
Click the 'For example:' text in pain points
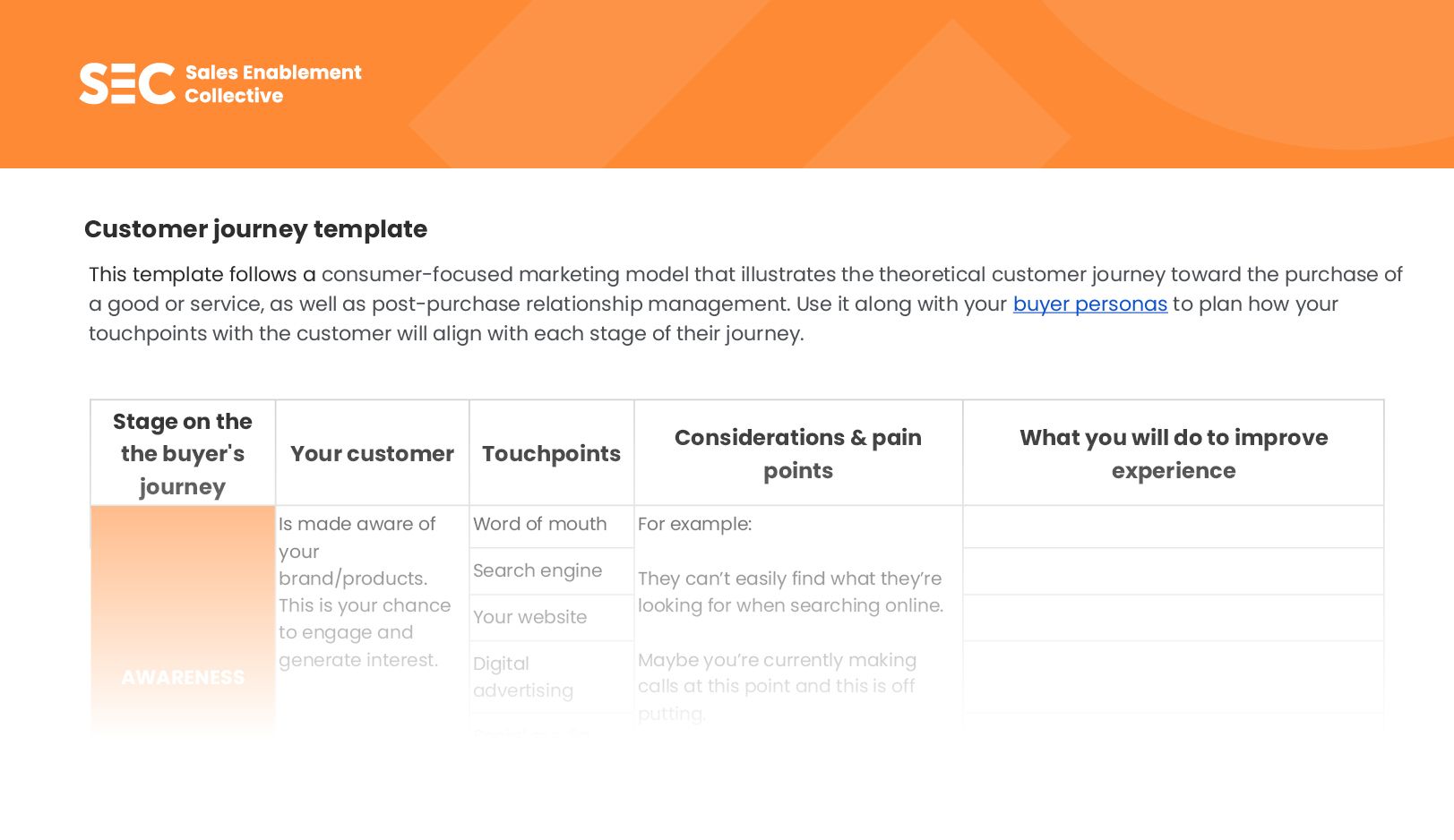tap(694, 525)
